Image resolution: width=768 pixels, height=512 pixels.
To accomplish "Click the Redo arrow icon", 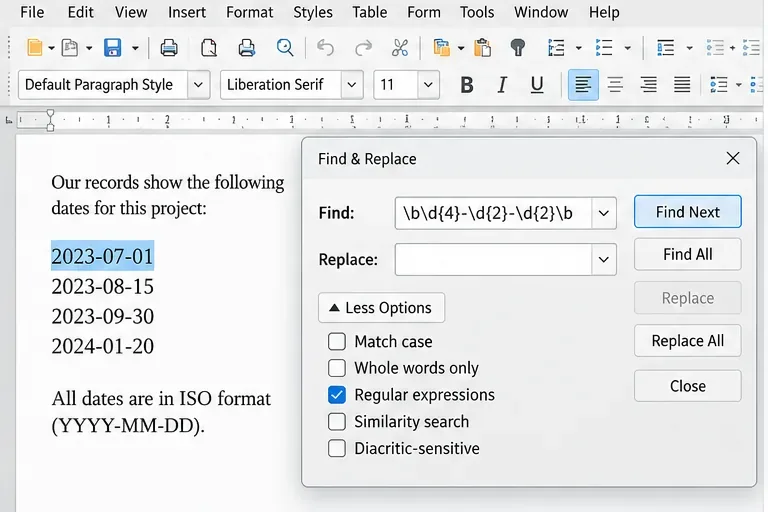I will [363, 48].
